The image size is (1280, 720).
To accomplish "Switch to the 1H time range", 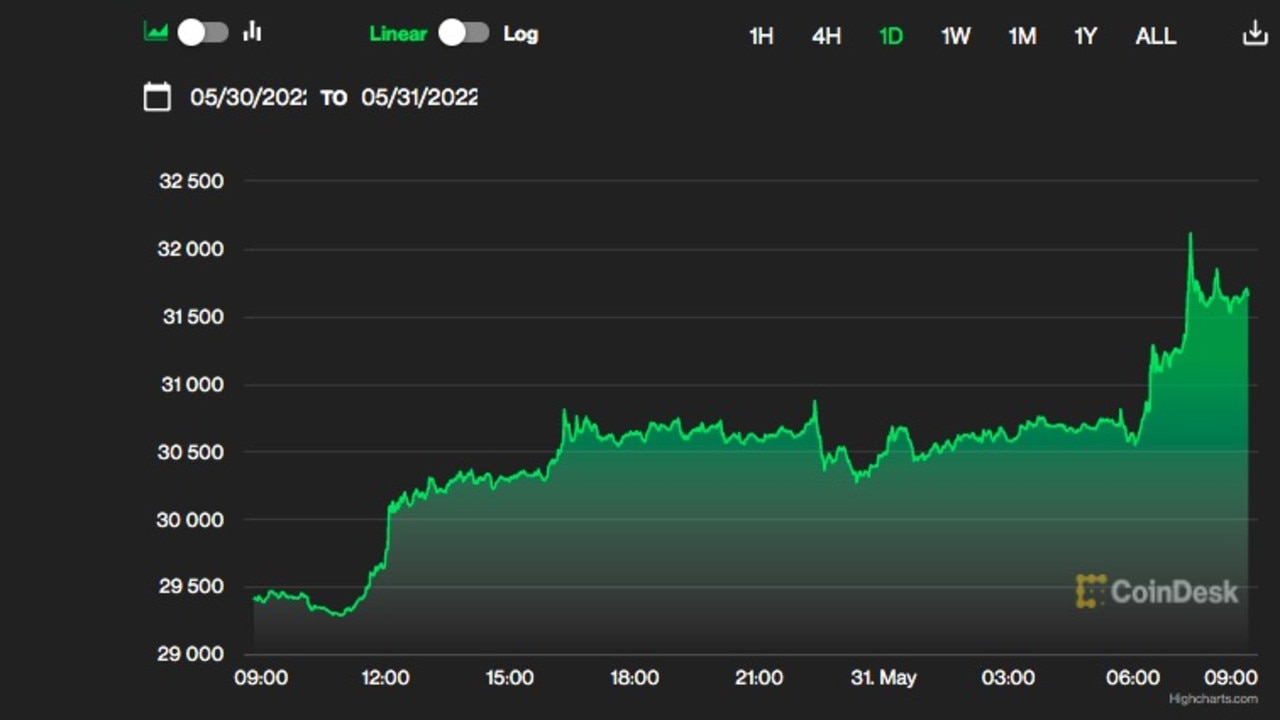I will tap(761, 36).
